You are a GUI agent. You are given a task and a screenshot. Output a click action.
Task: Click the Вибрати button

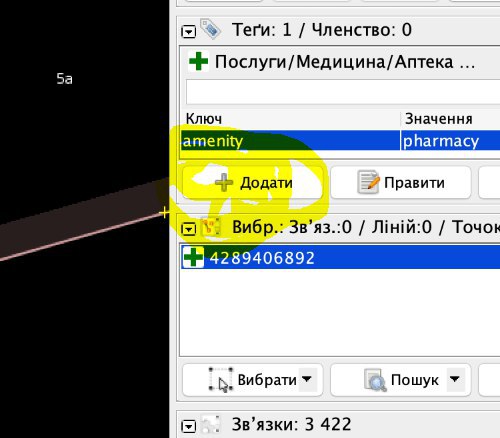[253, 380]
